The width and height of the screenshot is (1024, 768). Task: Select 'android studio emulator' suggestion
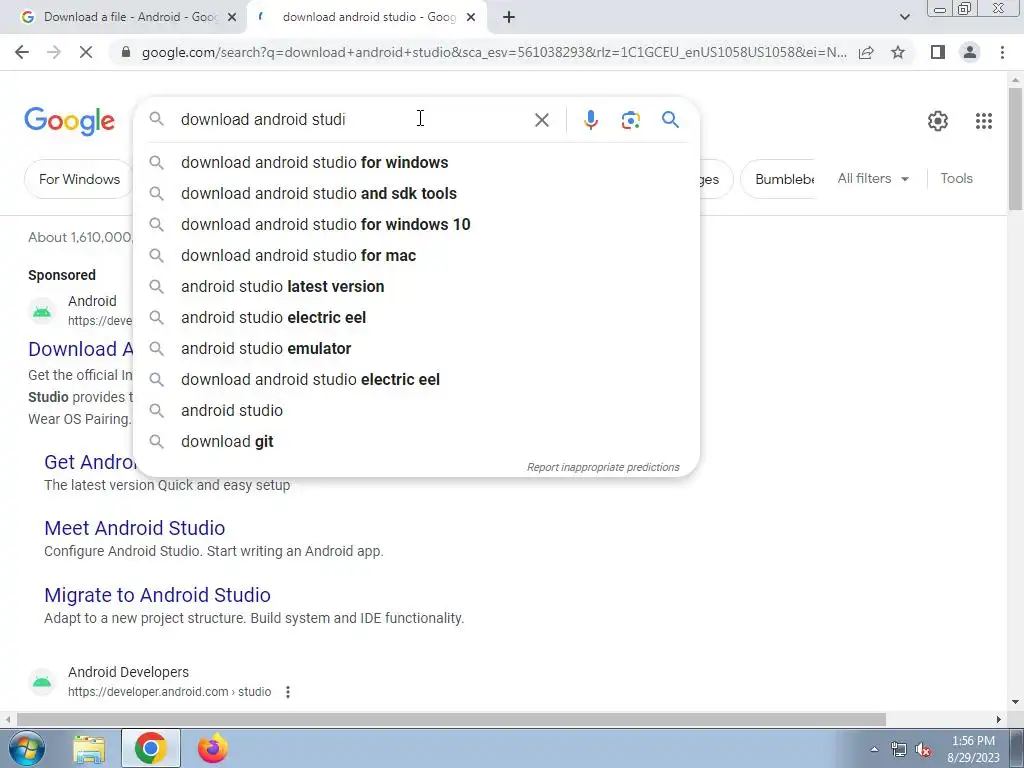(x=416, y=349)
